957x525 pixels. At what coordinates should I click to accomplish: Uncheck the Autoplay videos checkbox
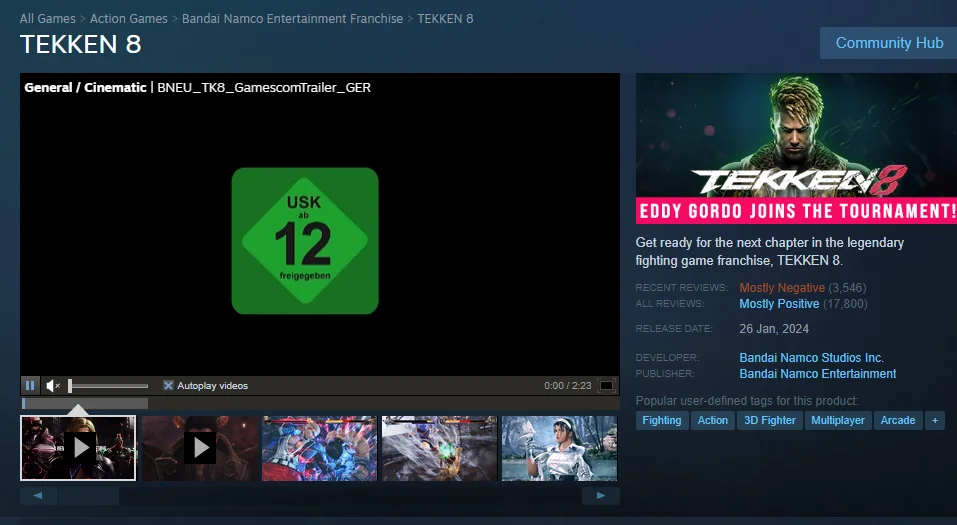coord(168,385)
